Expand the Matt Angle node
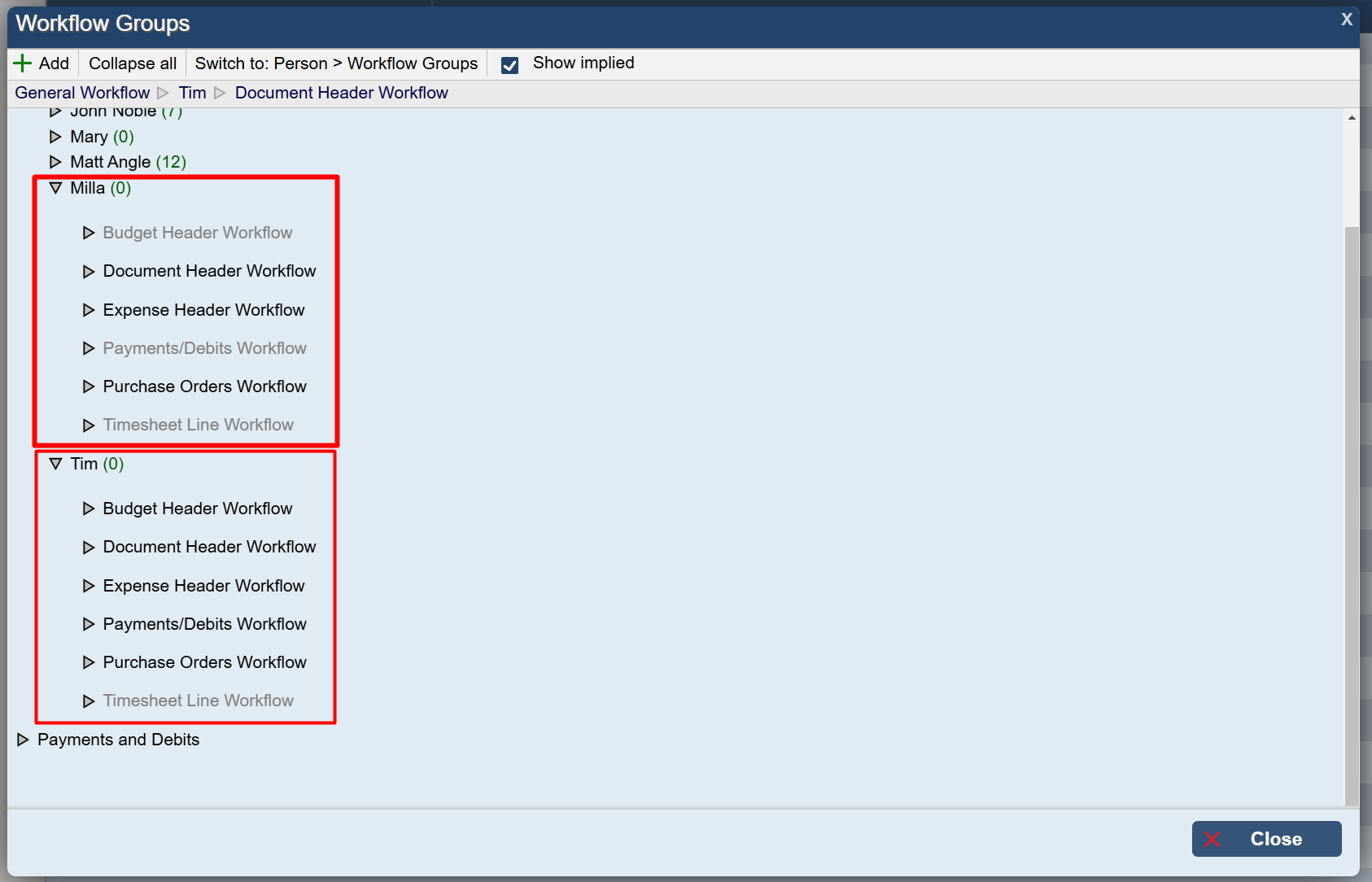1372x882 pixels. click(55, 162)
